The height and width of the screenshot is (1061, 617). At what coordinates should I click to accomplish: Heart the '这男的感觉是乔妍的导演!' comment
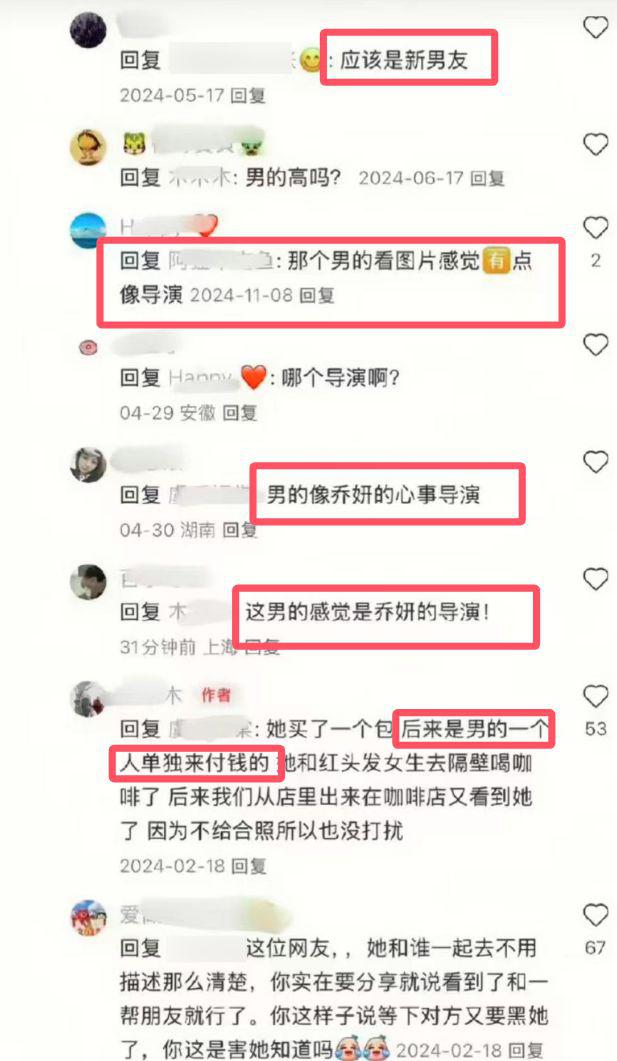(x=595, y=579)
